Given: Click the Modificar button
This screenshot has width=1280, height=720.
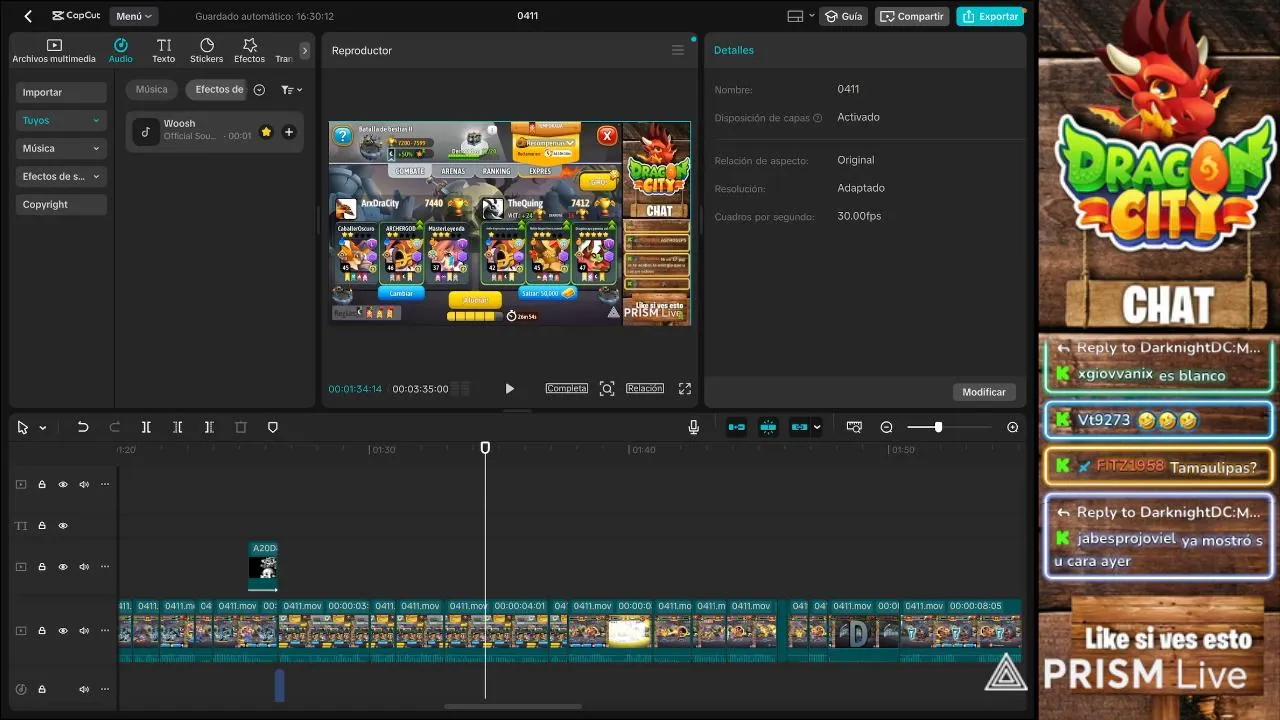Looking at the screenshot, I should (984, 392).
